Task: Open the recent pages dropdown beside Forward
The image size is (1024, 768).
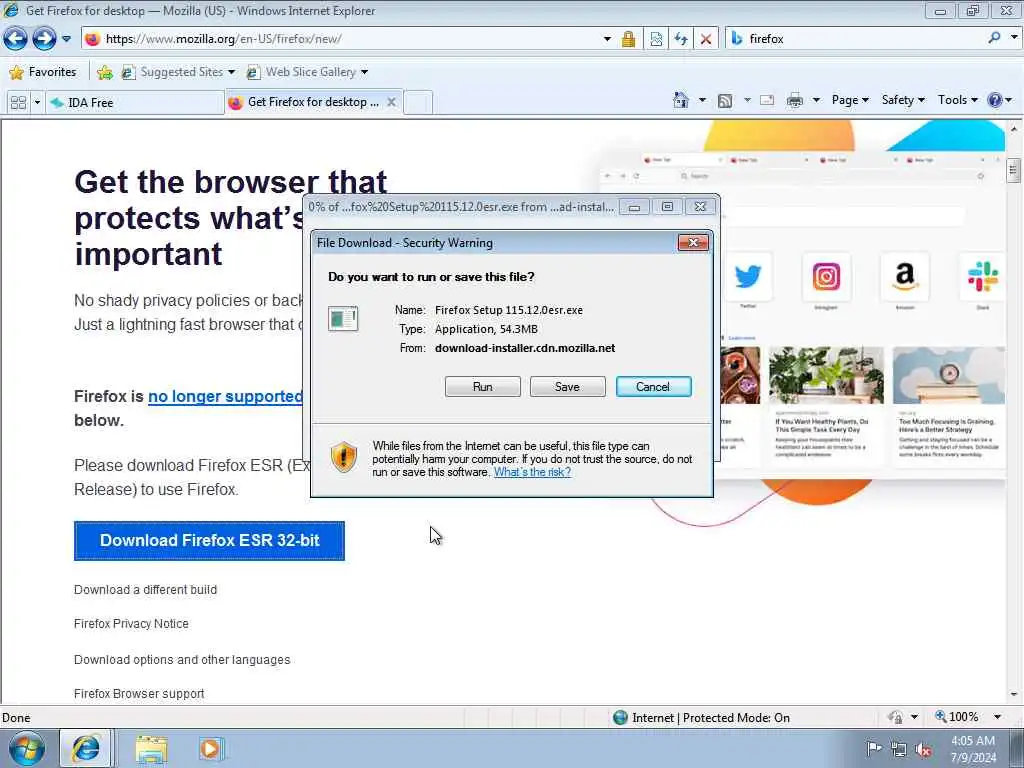Action: tap(66, 39)
